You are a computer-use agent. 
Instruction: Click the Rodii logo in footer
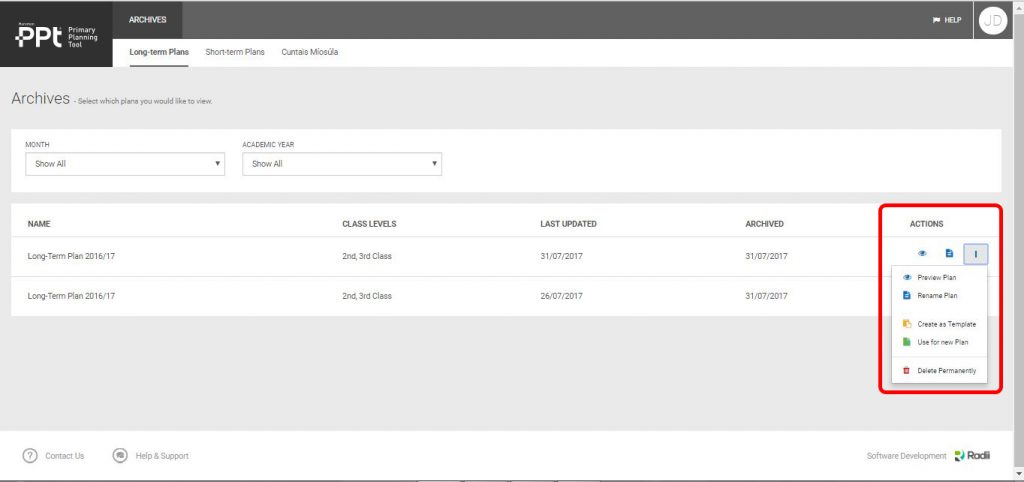click(972, 456)
